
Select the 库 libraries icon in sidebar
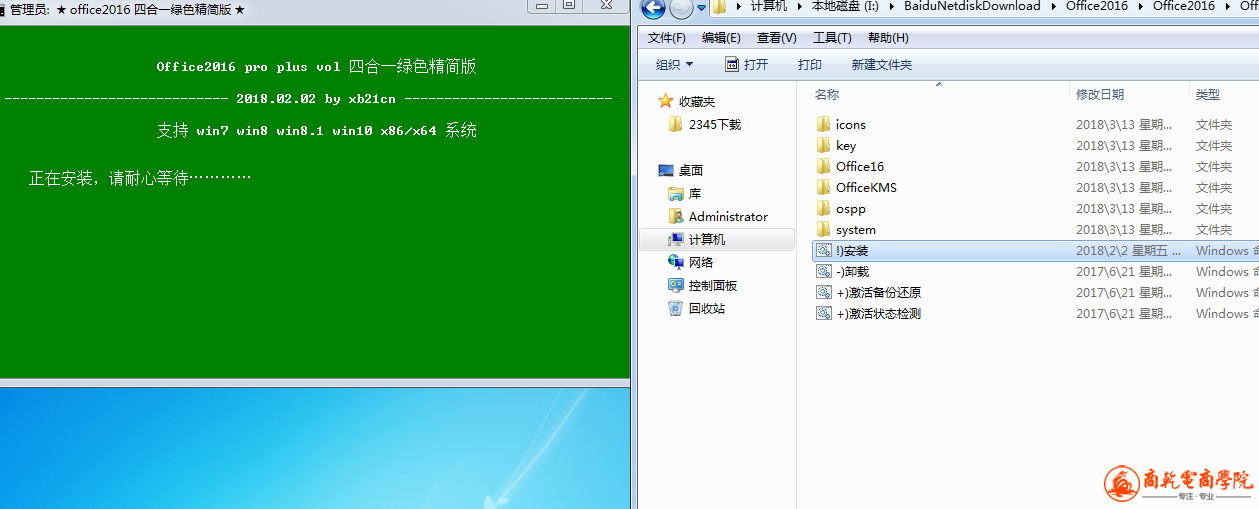point(675,194)
